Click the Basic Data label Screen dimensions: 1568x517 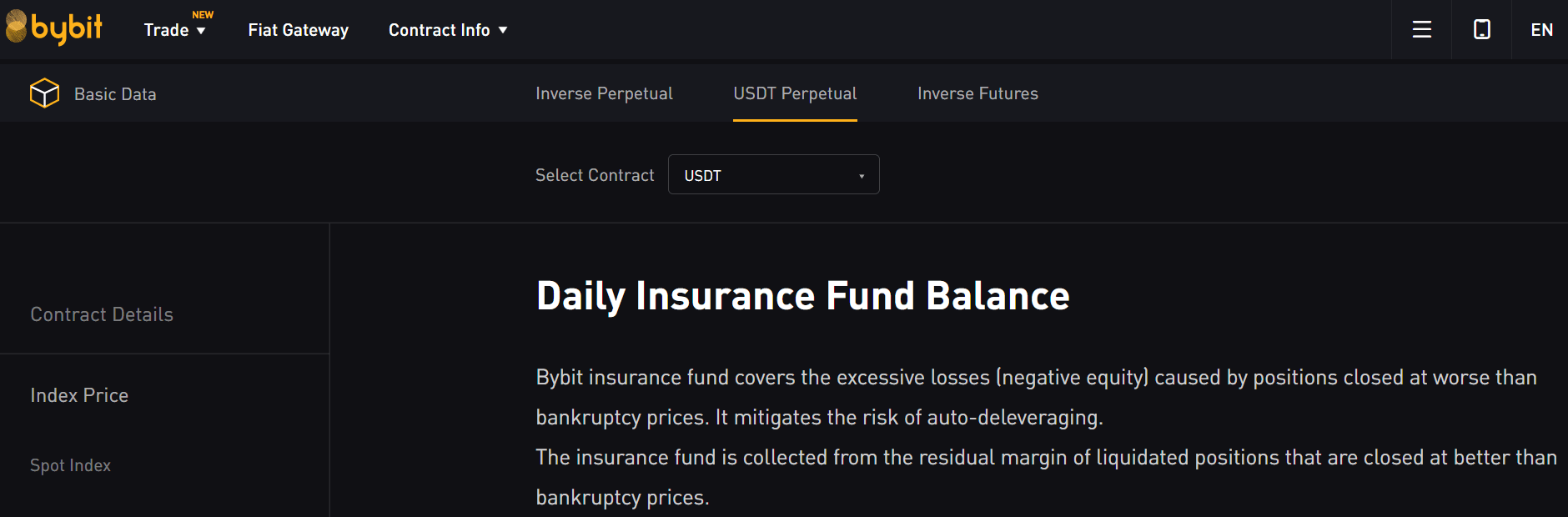[115, 94]
